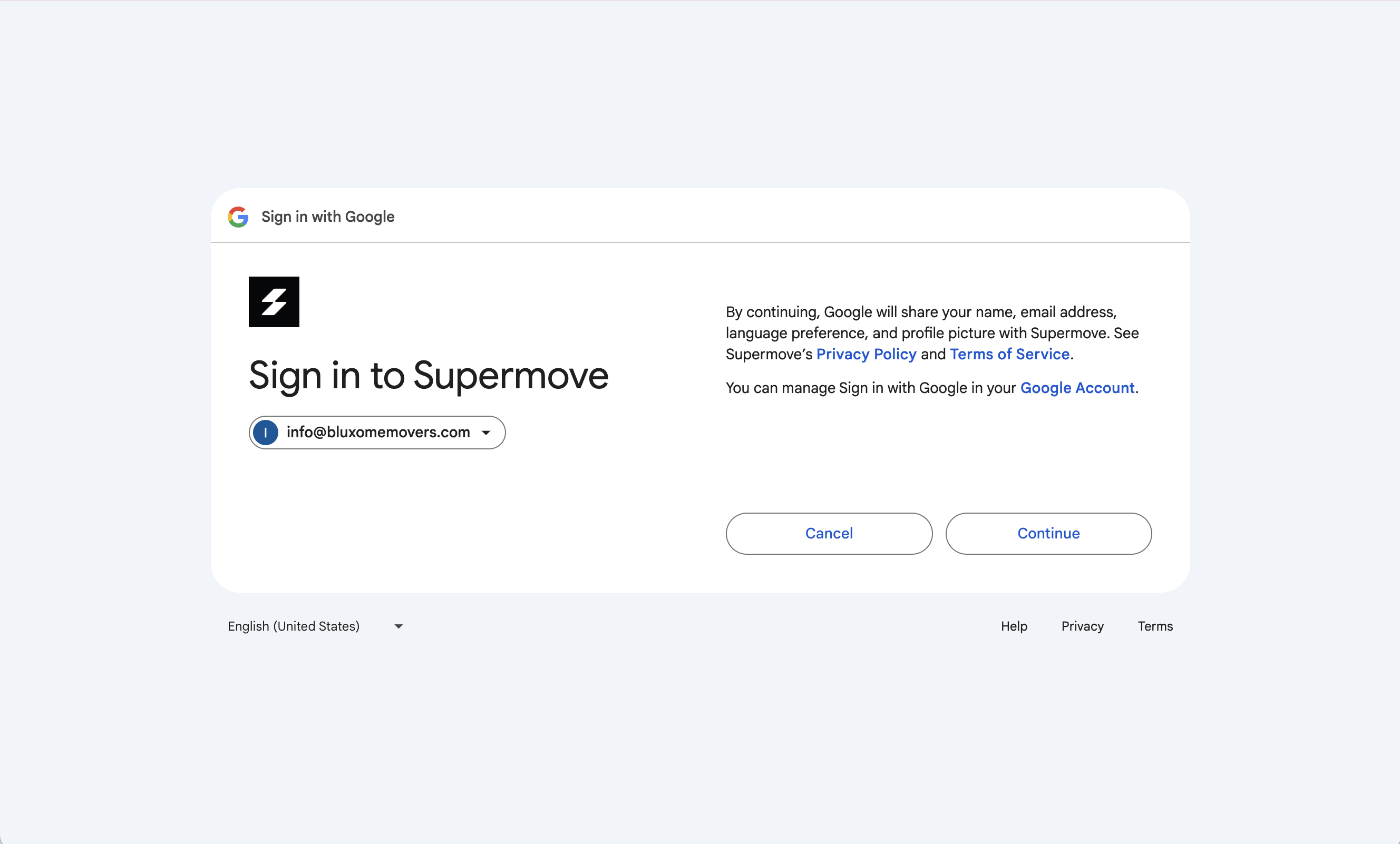Click the Supermove lightning logo
The image size is (1400, 844).
274,301
